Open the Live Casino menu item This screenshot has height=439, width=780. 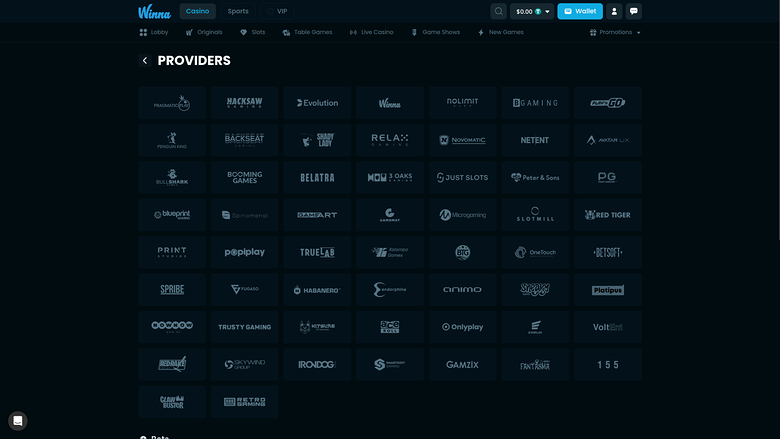(372, 32)
